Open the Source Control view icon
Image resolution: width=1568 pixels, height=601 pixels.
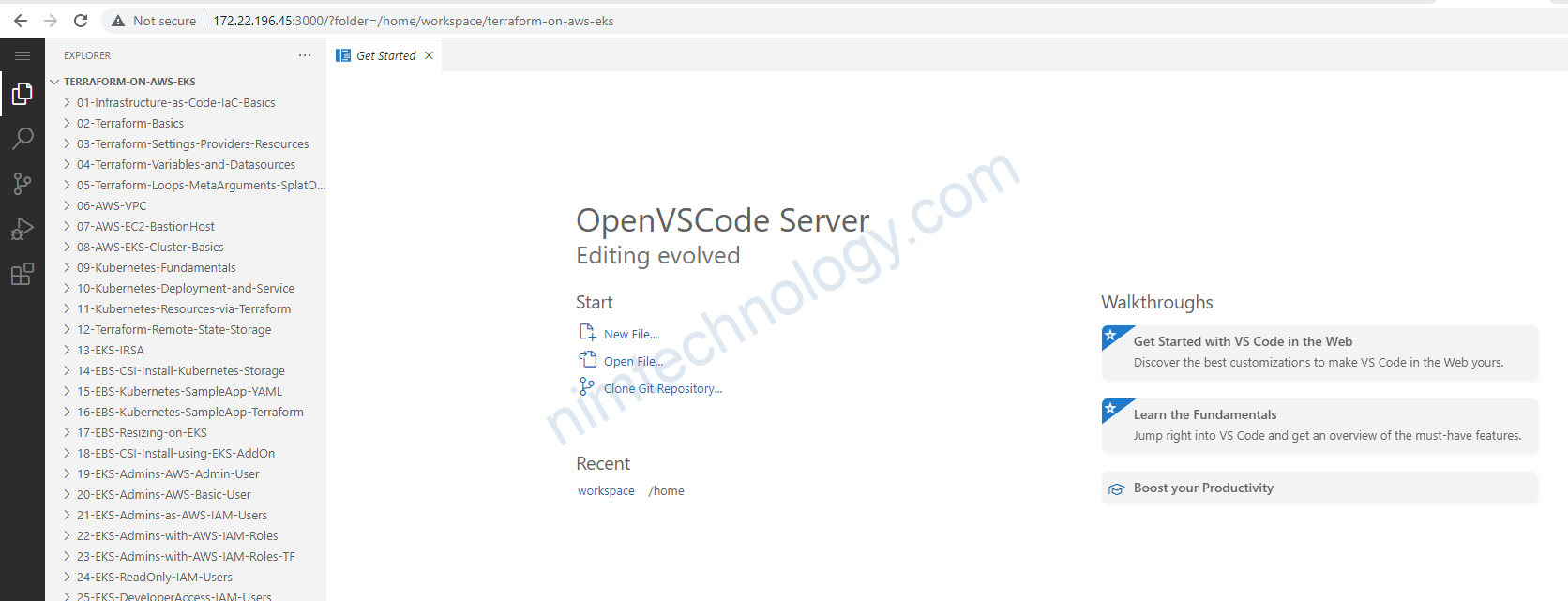[23, 184]
